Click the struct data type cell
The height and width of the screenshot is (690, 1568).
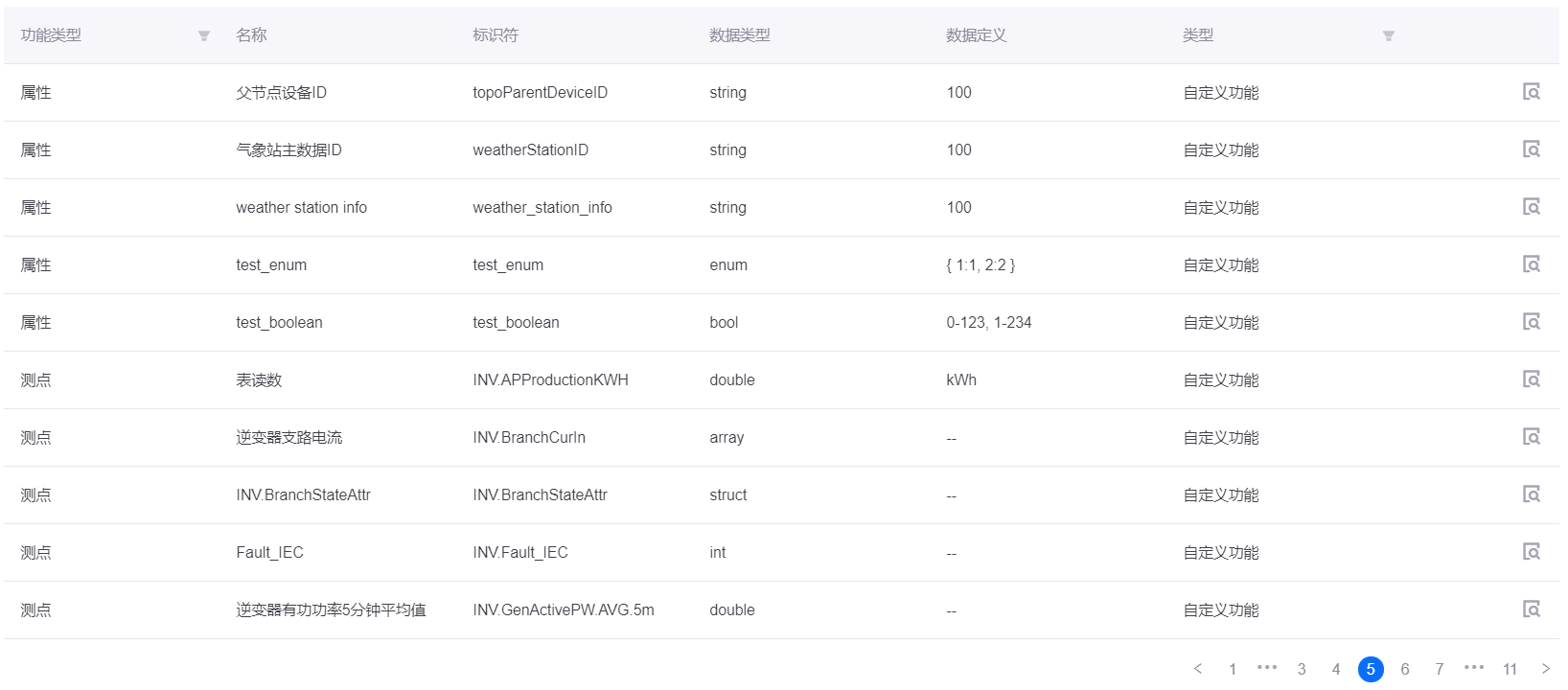[x=728, y=494]
